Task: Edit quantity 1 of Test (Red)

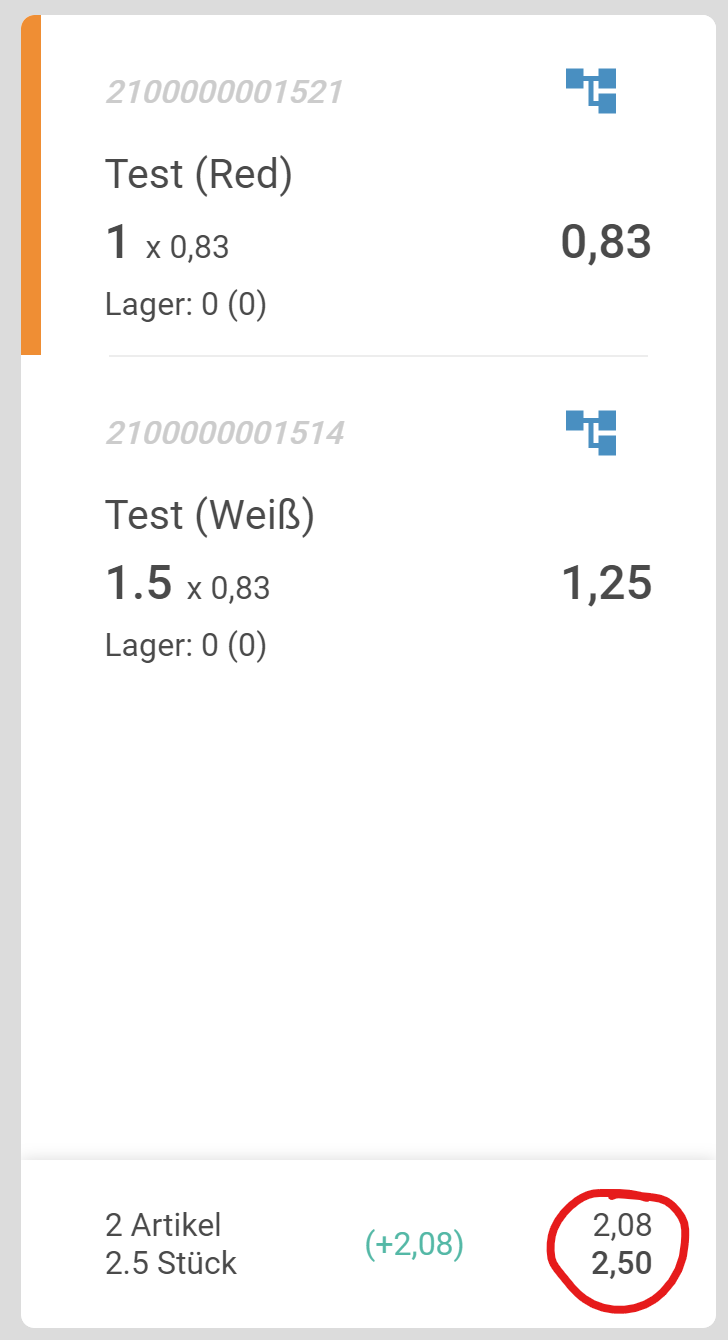Action: (117, 243)
